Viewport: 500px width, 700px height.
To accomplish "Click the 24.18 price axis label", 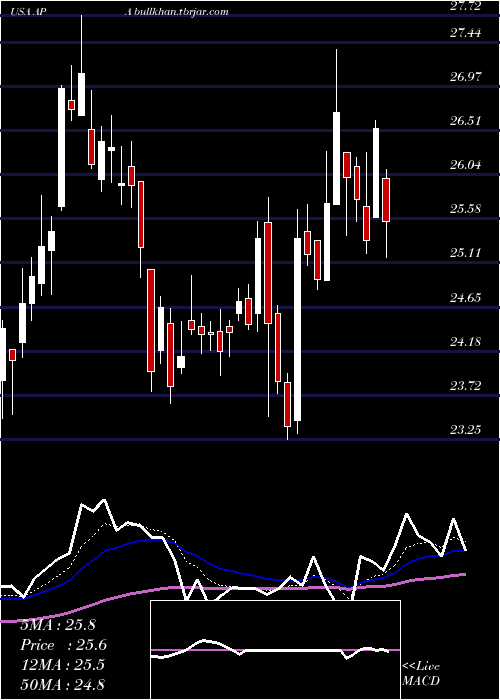I will click(466, 342).
